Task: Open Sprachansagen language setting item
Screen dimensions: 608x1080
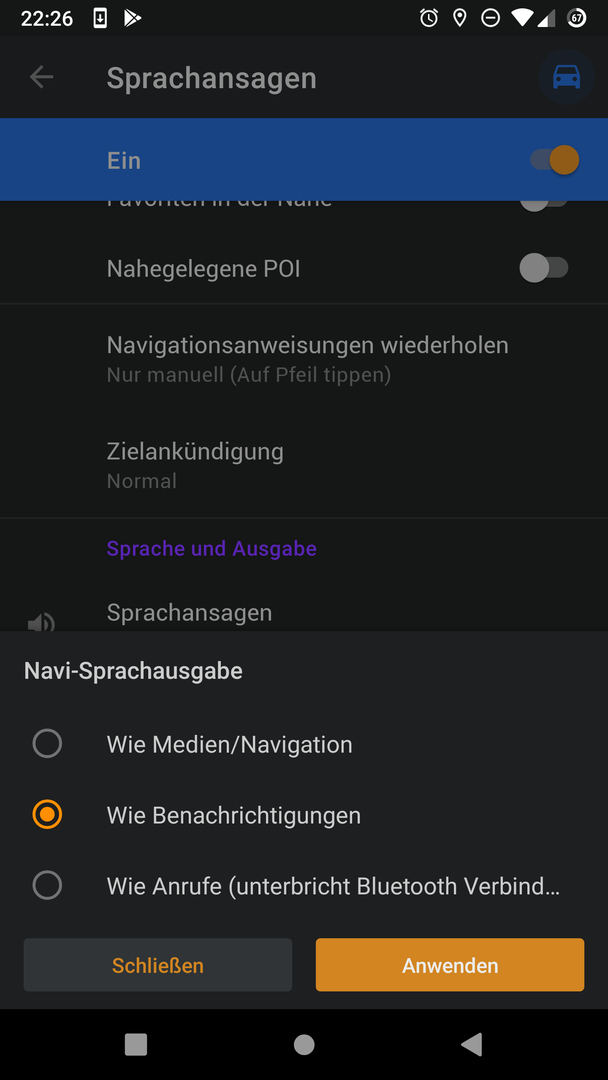Action: point(304,612)
